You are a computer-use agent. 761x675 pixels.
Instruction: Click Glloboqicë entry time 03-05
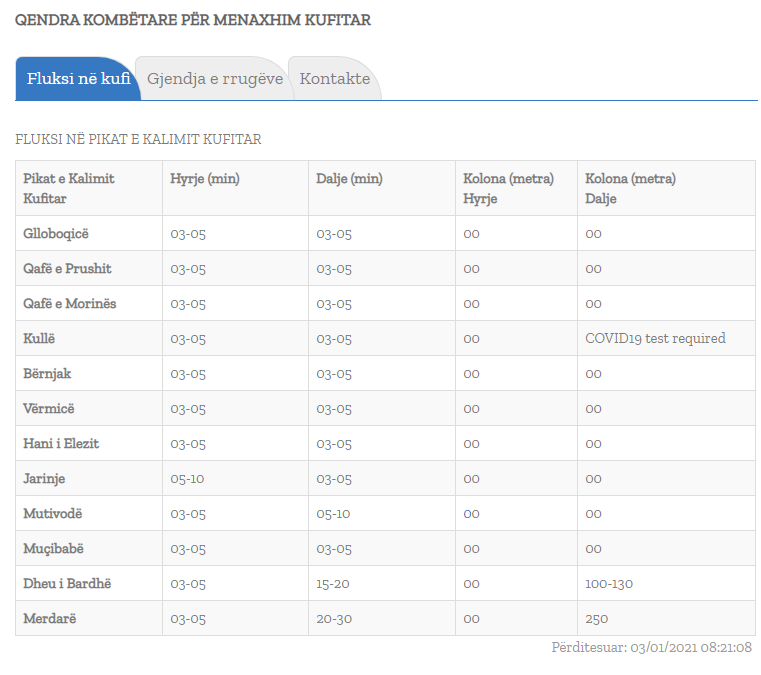(x=188, y=234)
